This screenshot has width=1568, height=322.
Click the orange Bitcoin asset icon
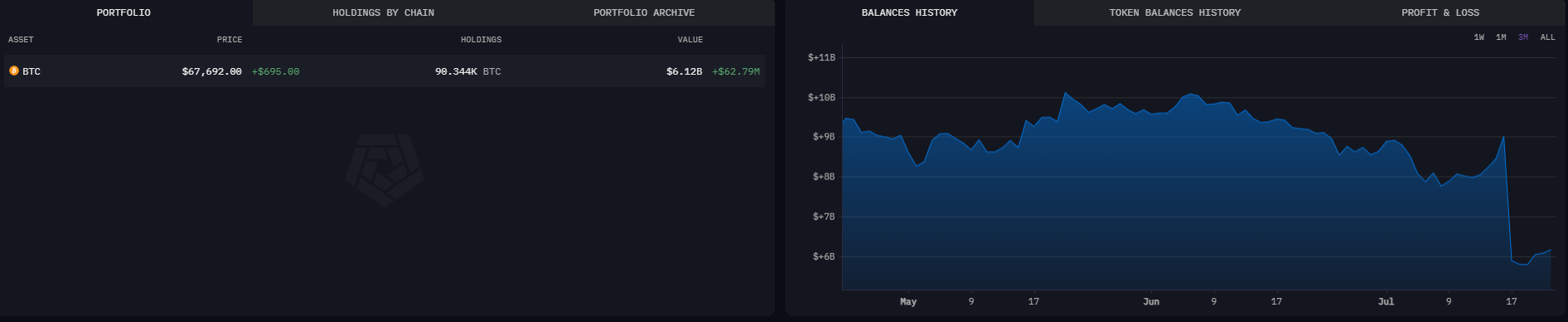click(13, 71)
